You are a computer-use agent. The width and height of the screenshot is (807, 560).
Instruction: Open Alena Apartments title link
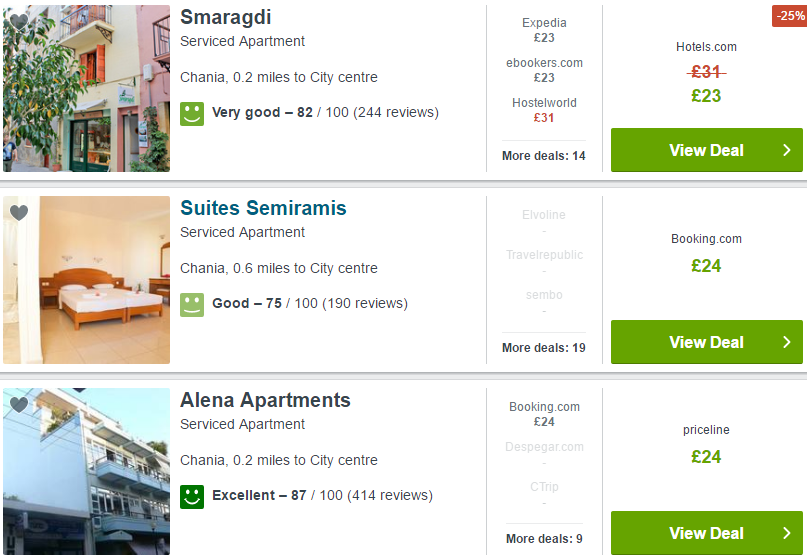pos(265,400)
